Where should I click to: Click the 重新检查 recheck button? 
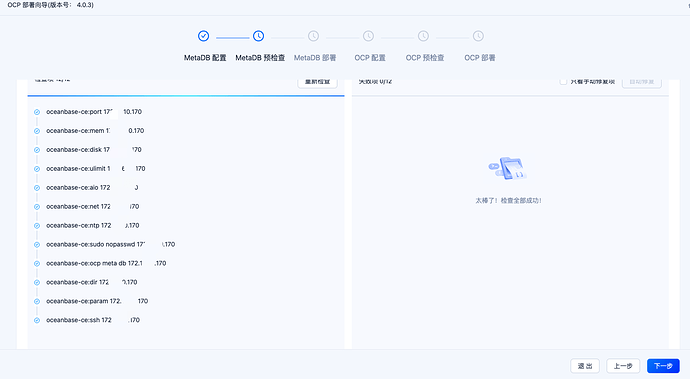317,82
